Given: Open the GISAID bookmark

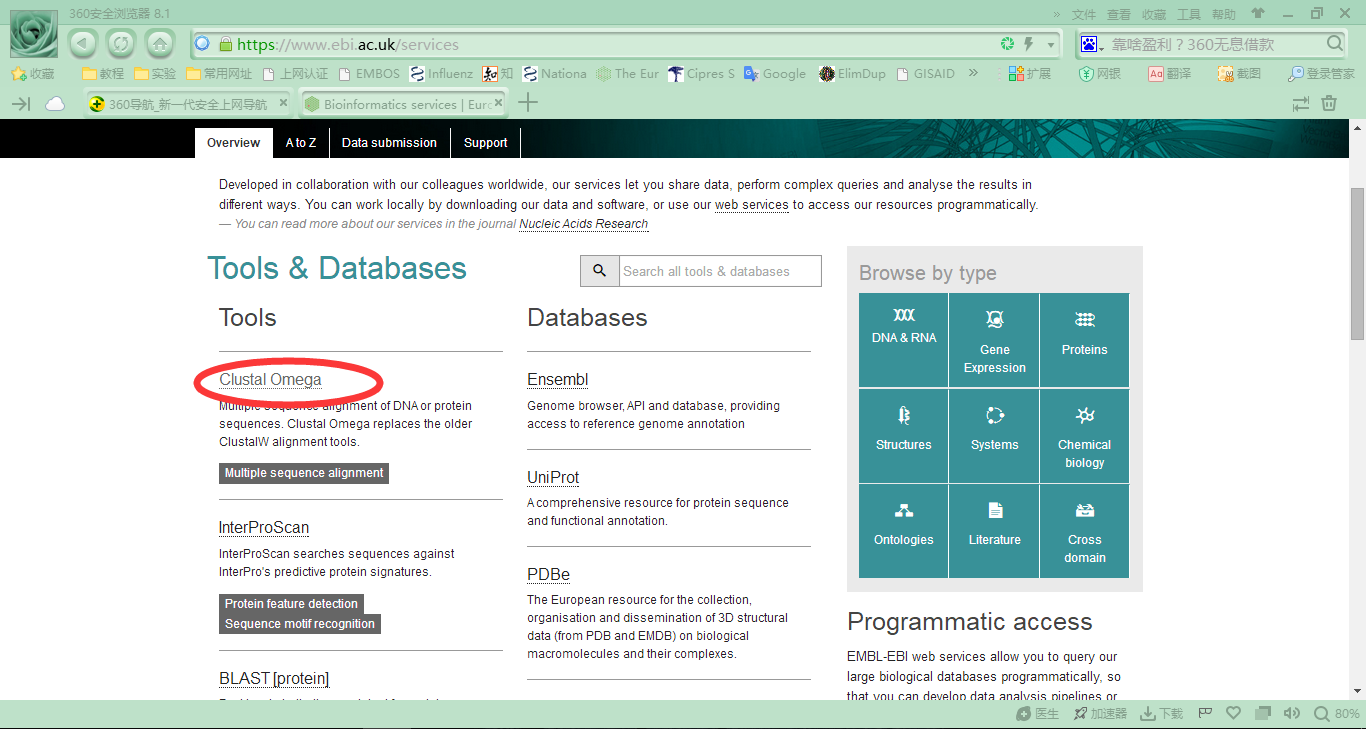Looking at the screenshot, I should coord(927,74).
